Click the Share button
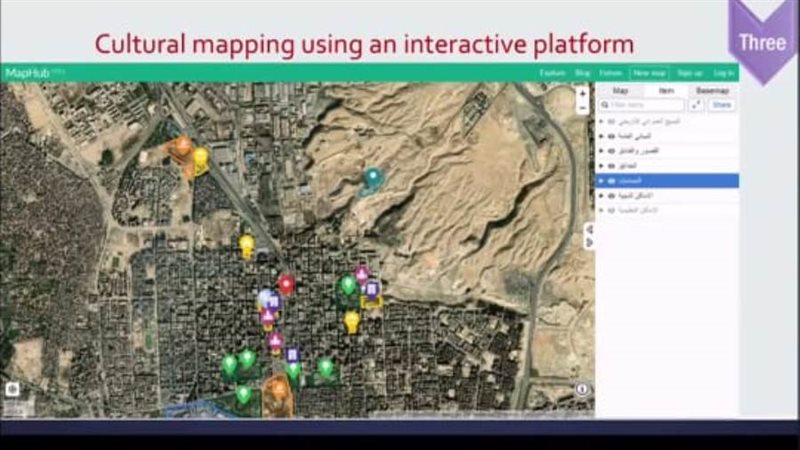The width and height of the screenshot is (800, 450). 721,105
